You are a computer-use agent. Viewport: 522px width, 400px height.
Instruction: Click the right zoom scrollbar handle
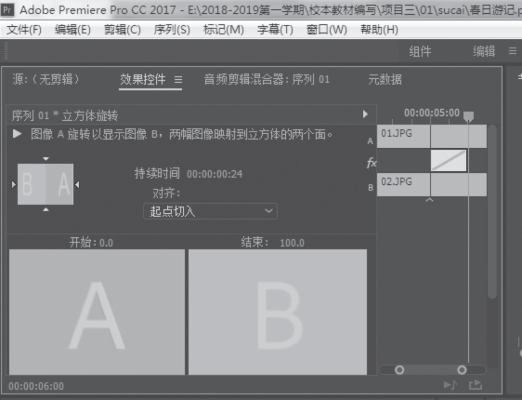click(462, 370)
